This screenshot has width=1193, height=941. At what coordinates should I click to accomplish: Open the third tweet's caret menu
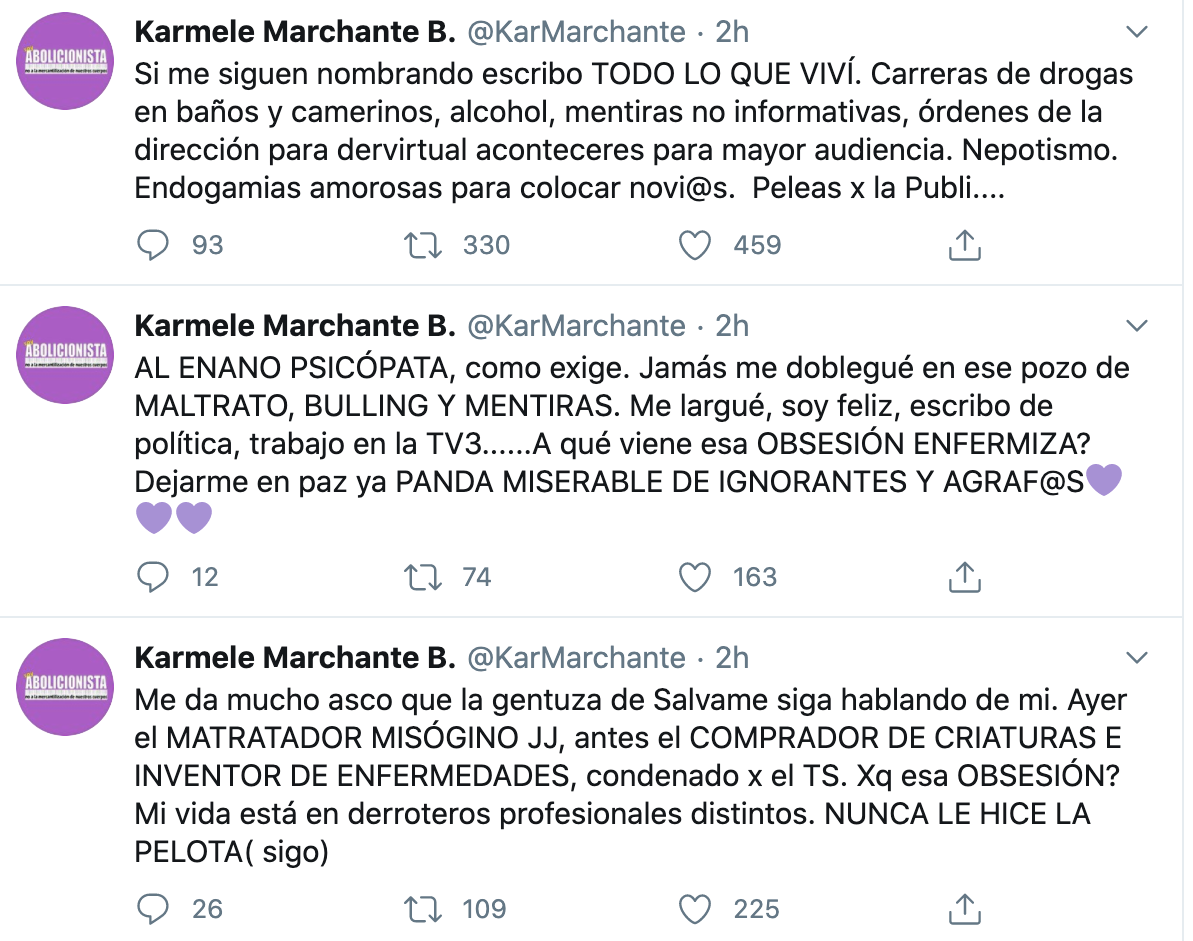1137,658
